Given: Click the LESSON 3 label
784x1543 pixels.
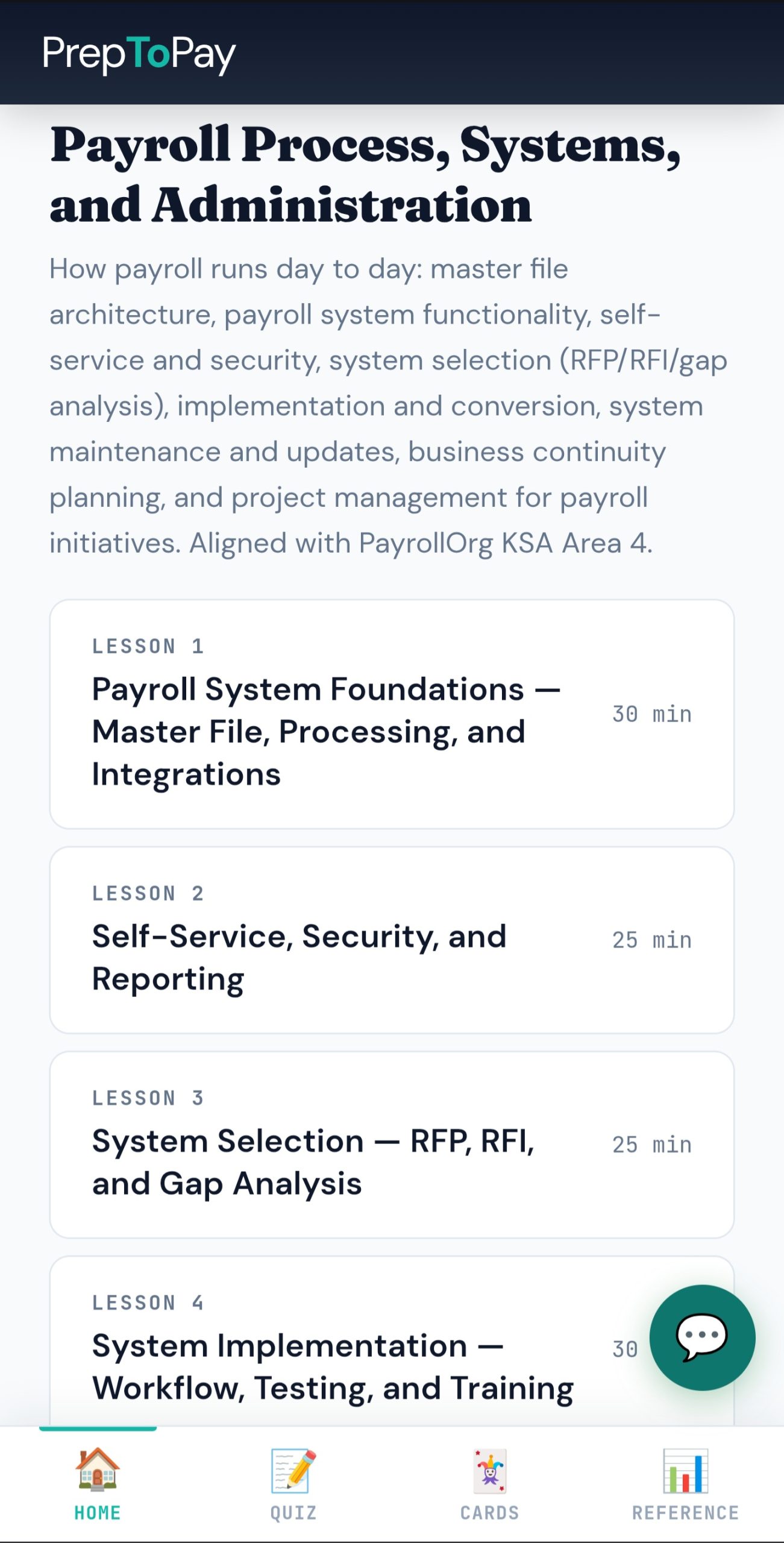Looking at the screenshot, I should [x=148, y=1098].
